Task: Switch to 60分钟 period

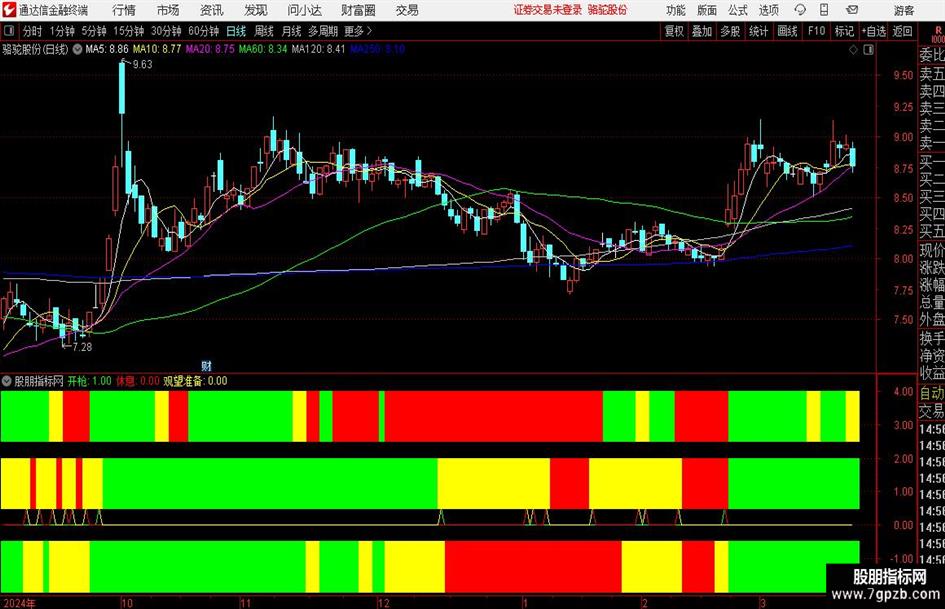Action: coord(204,31)
